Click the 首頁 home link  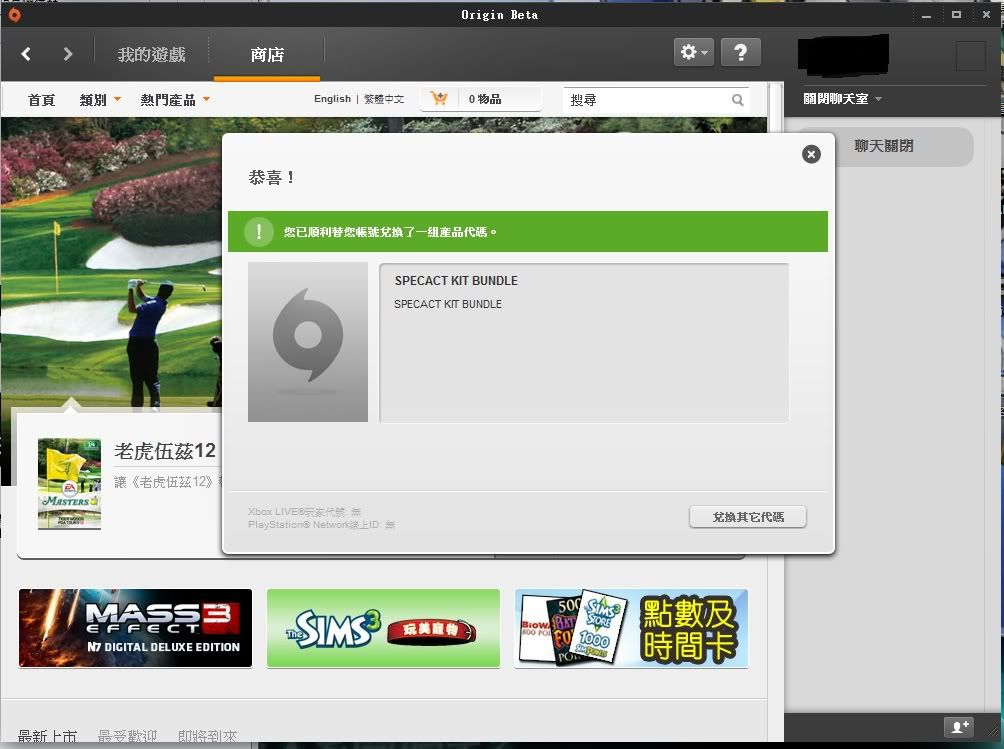[41, 100]
